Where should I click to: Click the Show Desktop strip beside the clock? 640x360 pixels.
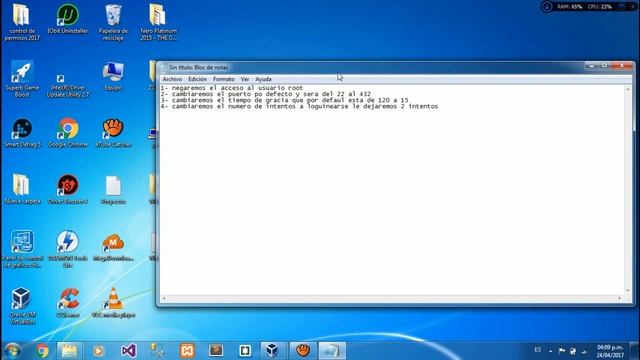(635, 351)
